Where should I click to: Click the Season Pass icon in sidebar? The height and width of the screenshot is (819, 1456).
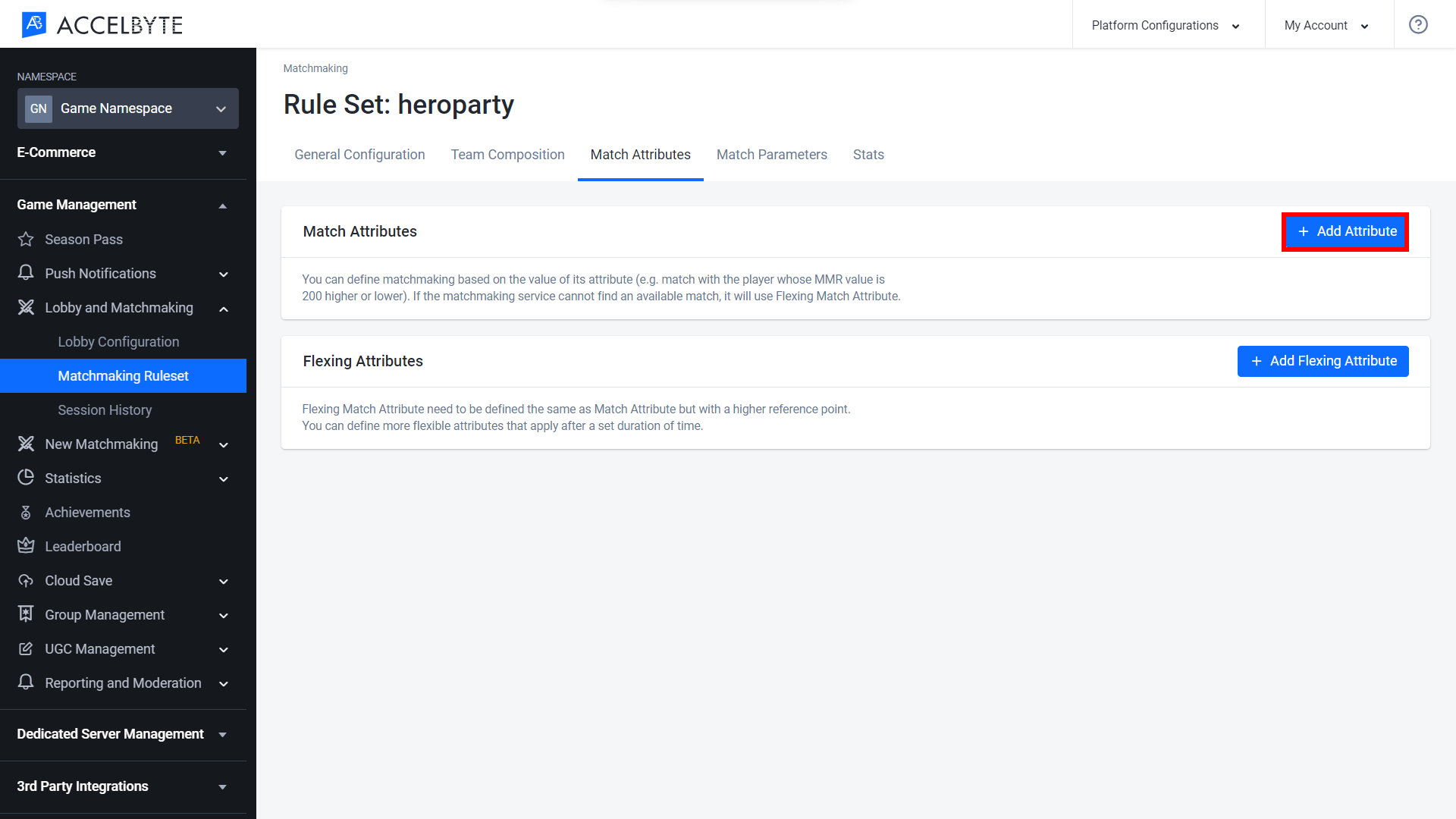[x=27, y=239]
